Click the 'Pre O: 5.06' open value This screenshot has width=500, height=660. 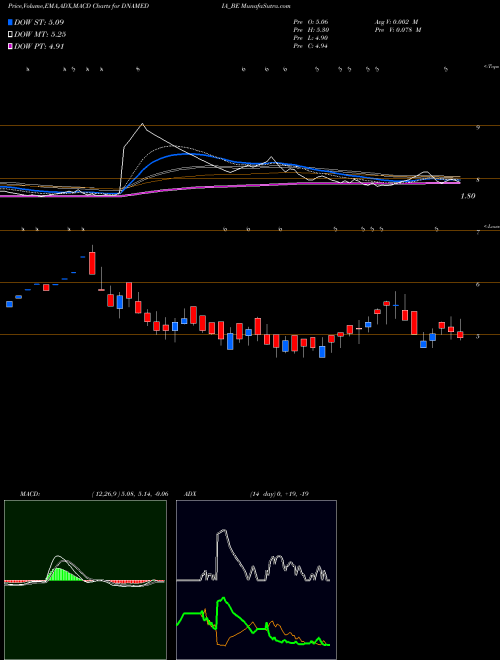311,21
